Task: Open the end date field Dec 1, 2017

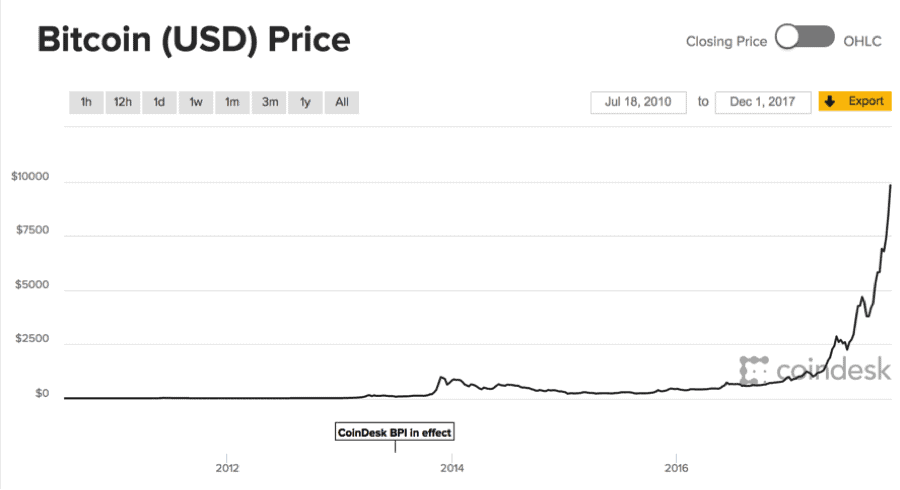Action: click(x=762, y=102)
